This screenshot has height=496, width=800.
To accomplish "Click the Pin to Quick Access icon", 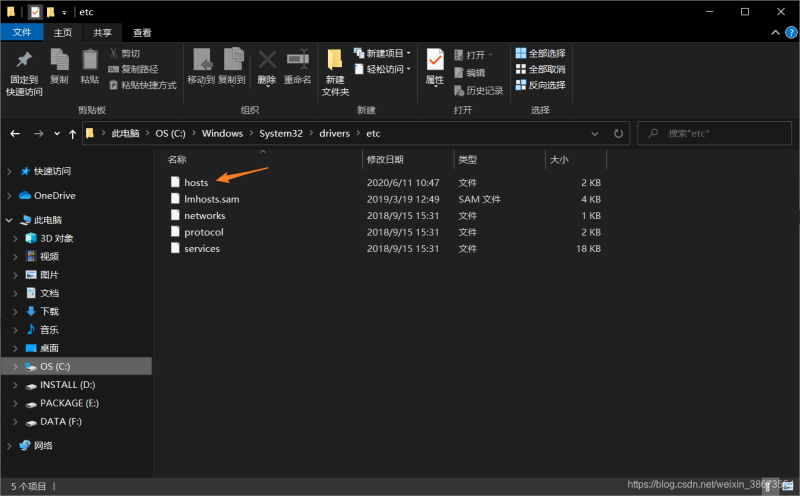I will click(x=24, y=65).
